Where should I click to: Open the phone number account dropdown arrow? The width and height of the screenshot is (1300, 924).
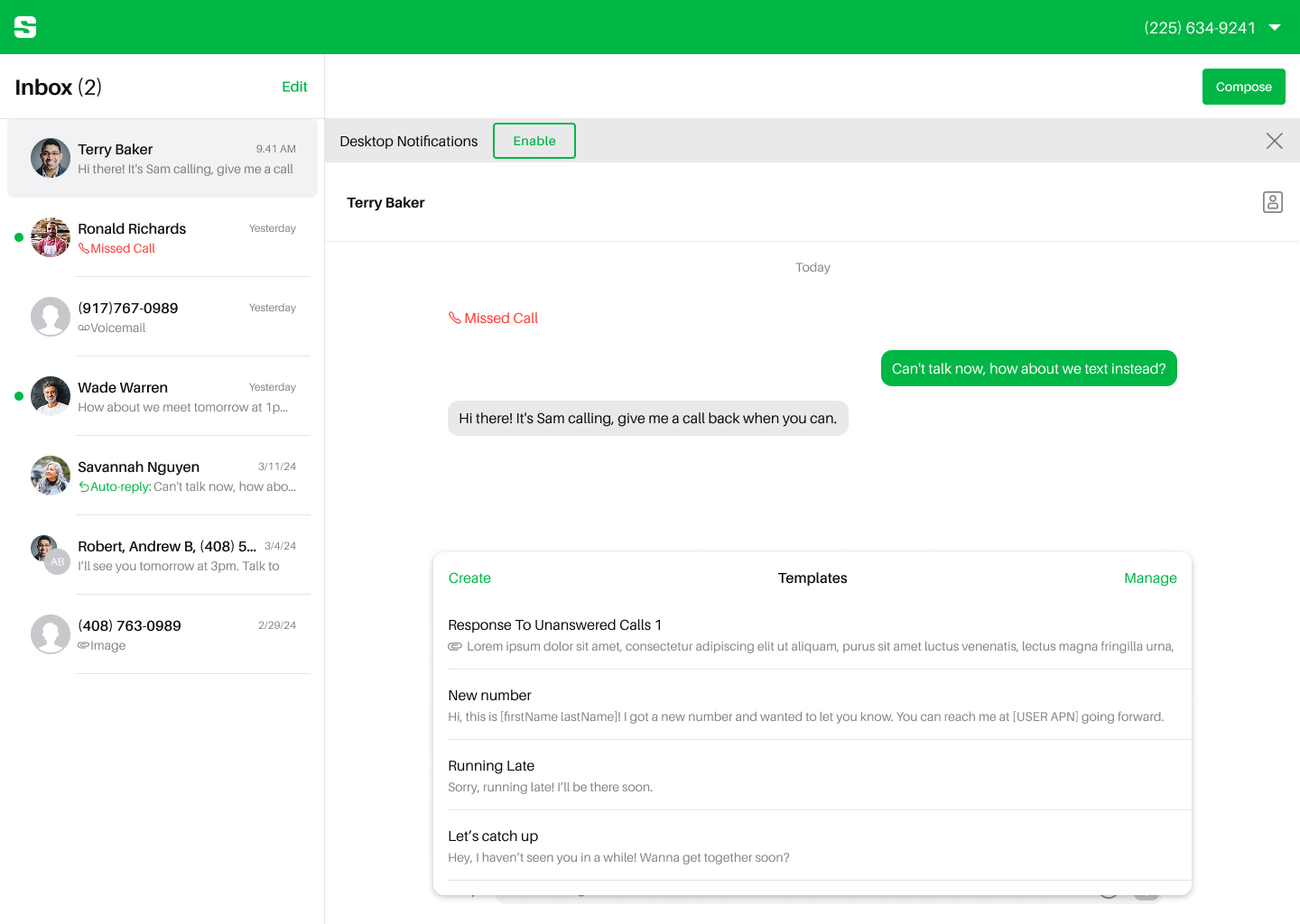[1275, 28]
